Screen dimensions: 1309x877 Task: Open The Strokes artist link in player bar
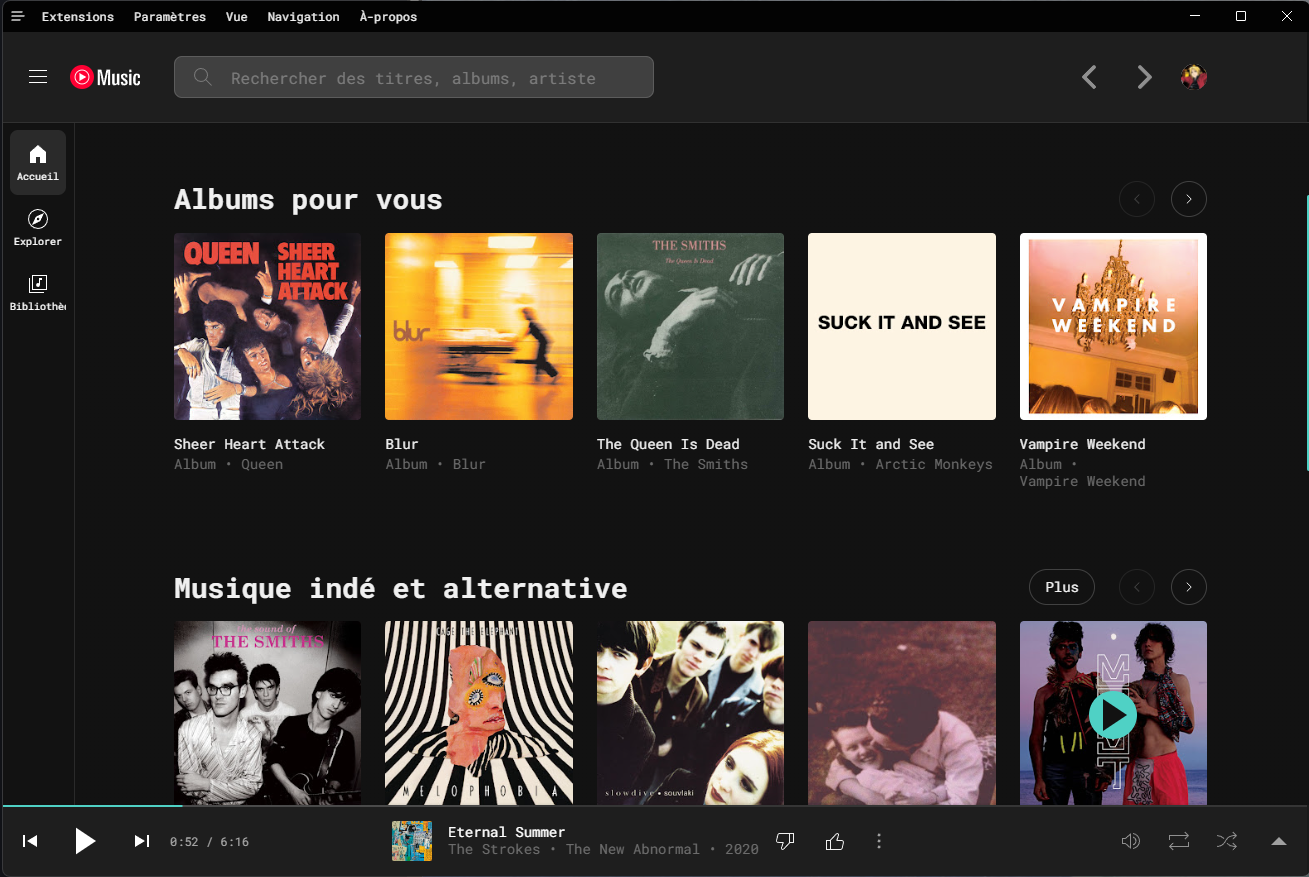click(x=494, y=850)
